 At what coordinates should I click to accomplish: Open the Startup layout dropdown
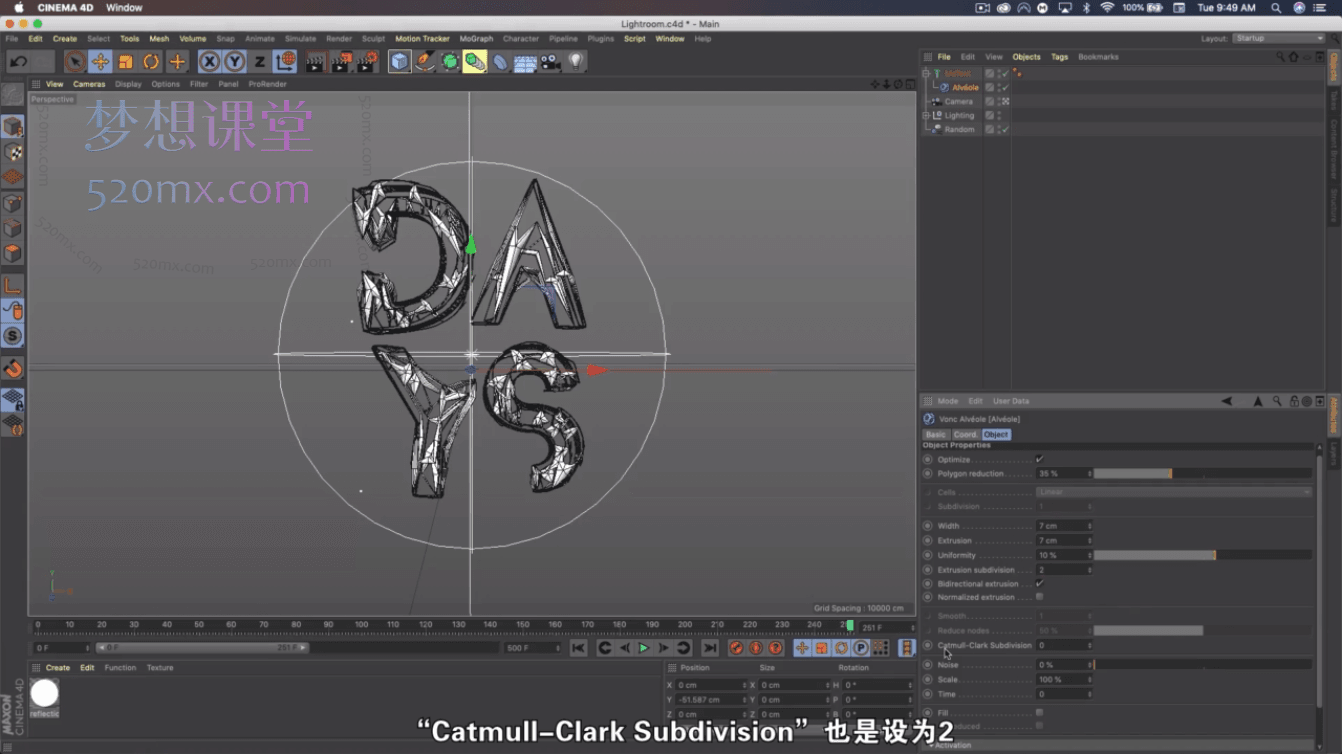(x=1279, y=38)
